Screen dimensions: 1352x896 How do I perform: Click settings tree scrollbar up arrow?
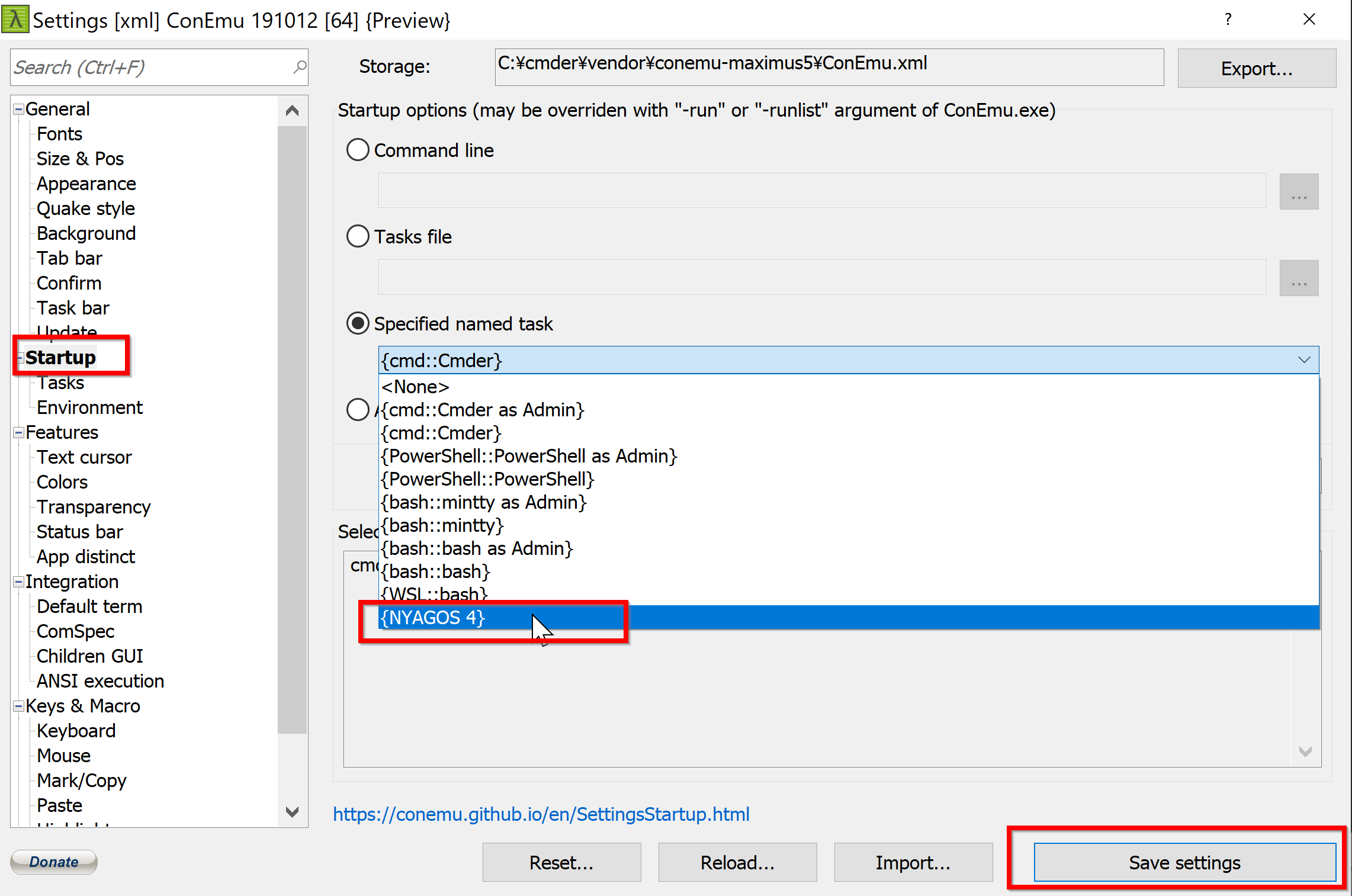[x=292, y=111]
